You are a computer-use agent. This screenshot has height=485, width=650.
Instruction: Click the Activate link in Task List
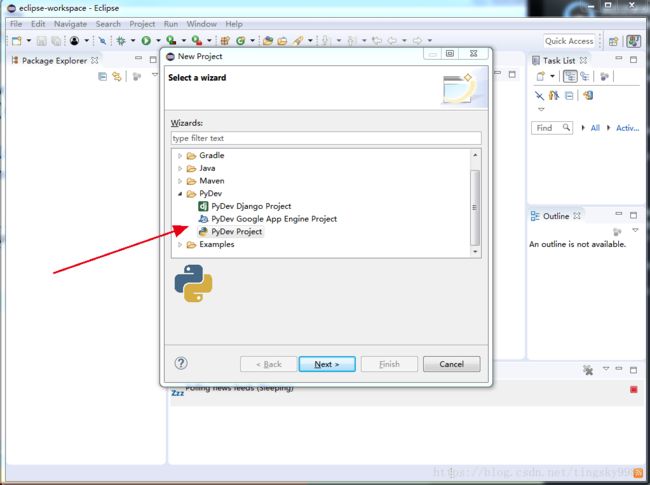point(627,128)
